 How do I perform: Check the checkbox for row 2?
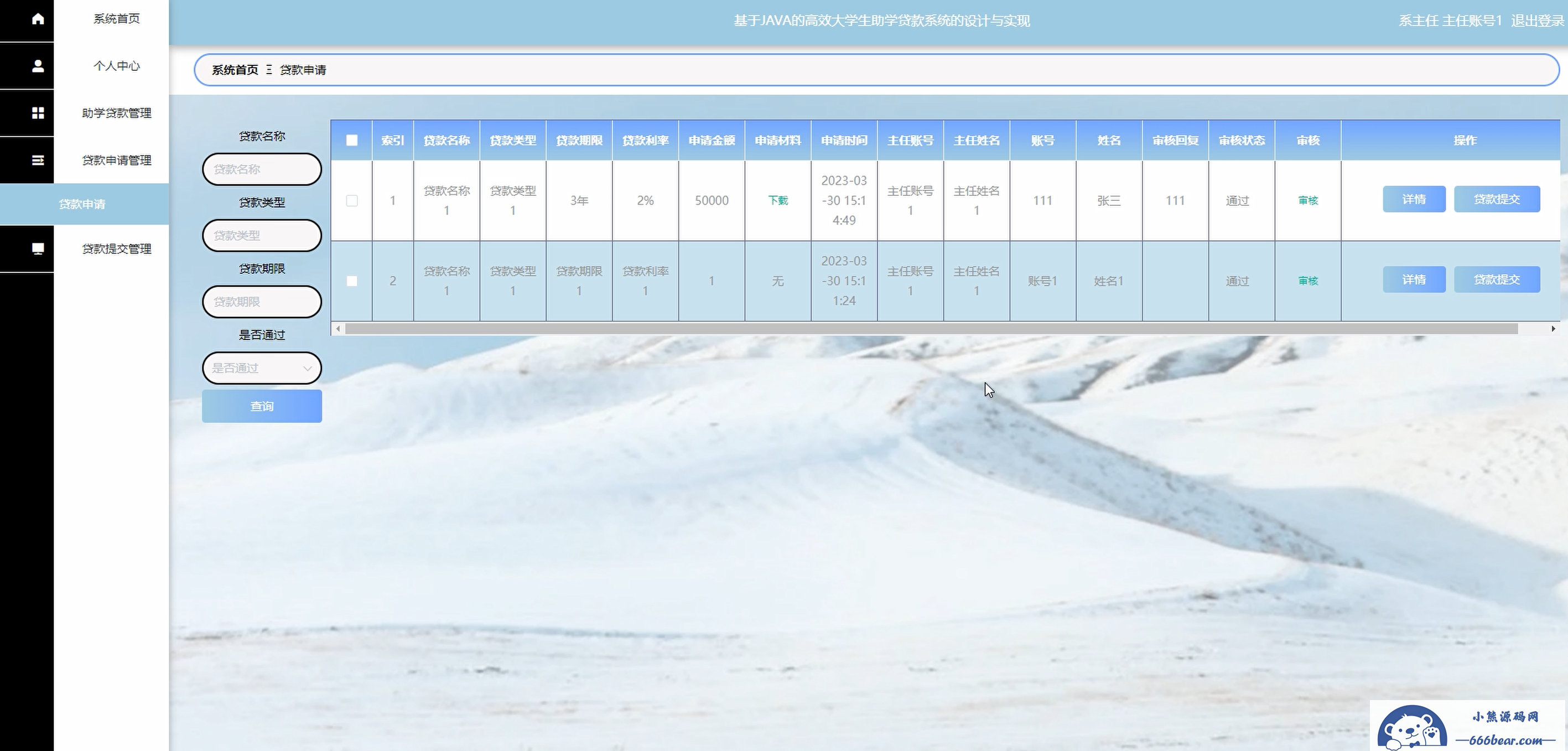click(x=352, y=281)
